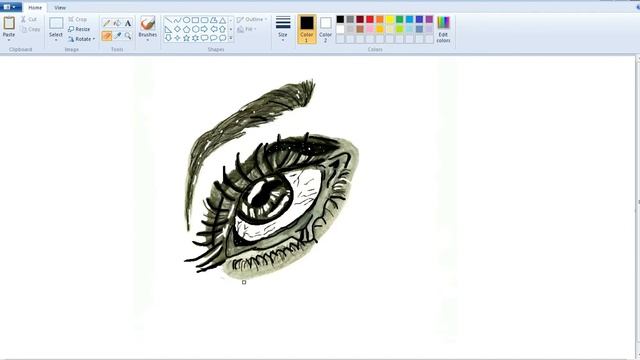
Task: Choose the straight Line shape
Action: 168,20
